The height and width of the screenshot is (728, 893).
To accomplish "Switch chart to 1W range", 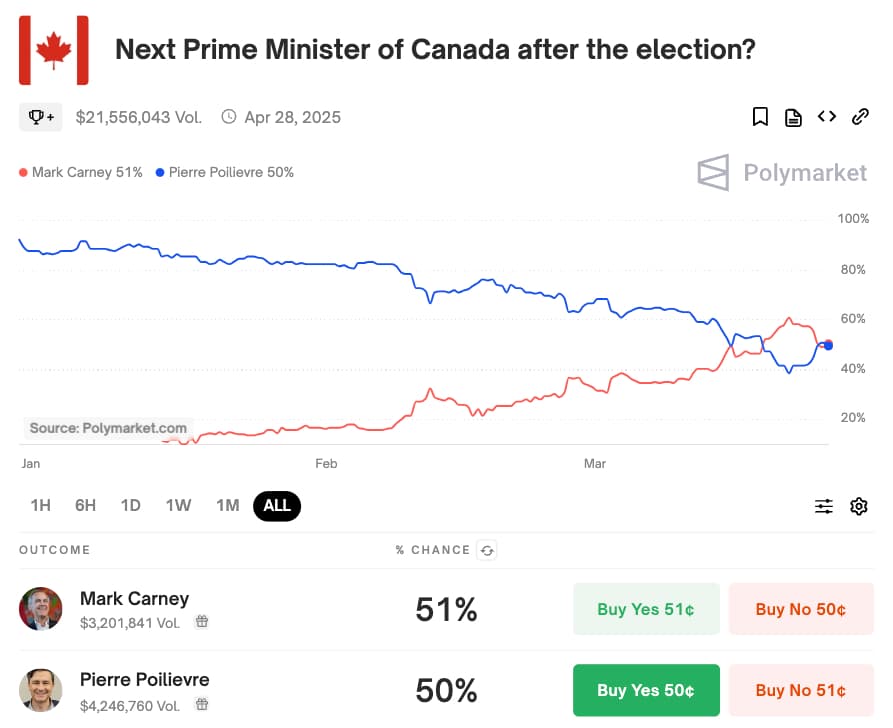I will tap(178, 505).
